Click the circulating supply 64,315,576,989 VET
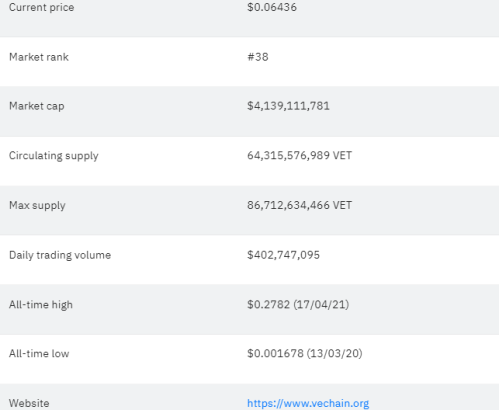This screenshot has height=410, width=499. tap(299, 156)
